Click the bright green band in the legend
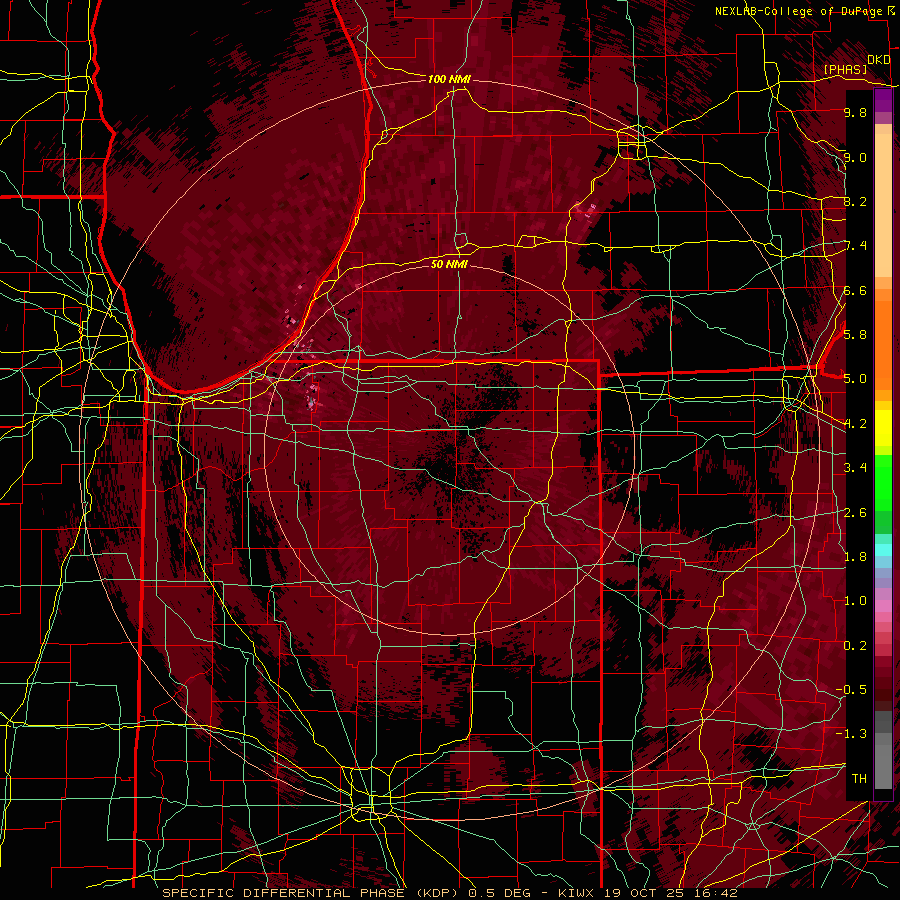Image resolution: width=900 pixels, height=900 pixels. 883,483
